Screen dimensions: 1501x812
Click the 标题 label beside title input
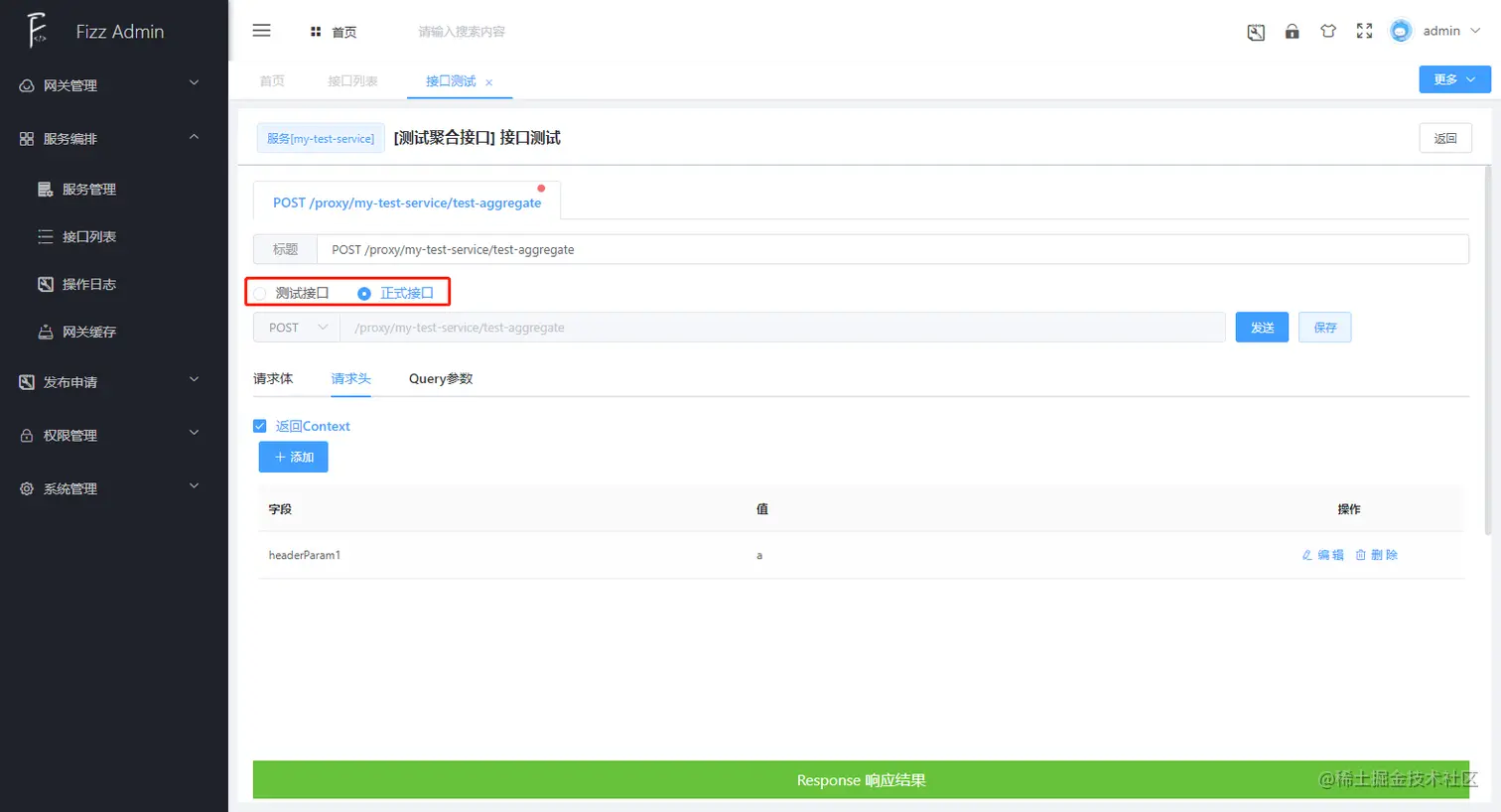point(286,249)
